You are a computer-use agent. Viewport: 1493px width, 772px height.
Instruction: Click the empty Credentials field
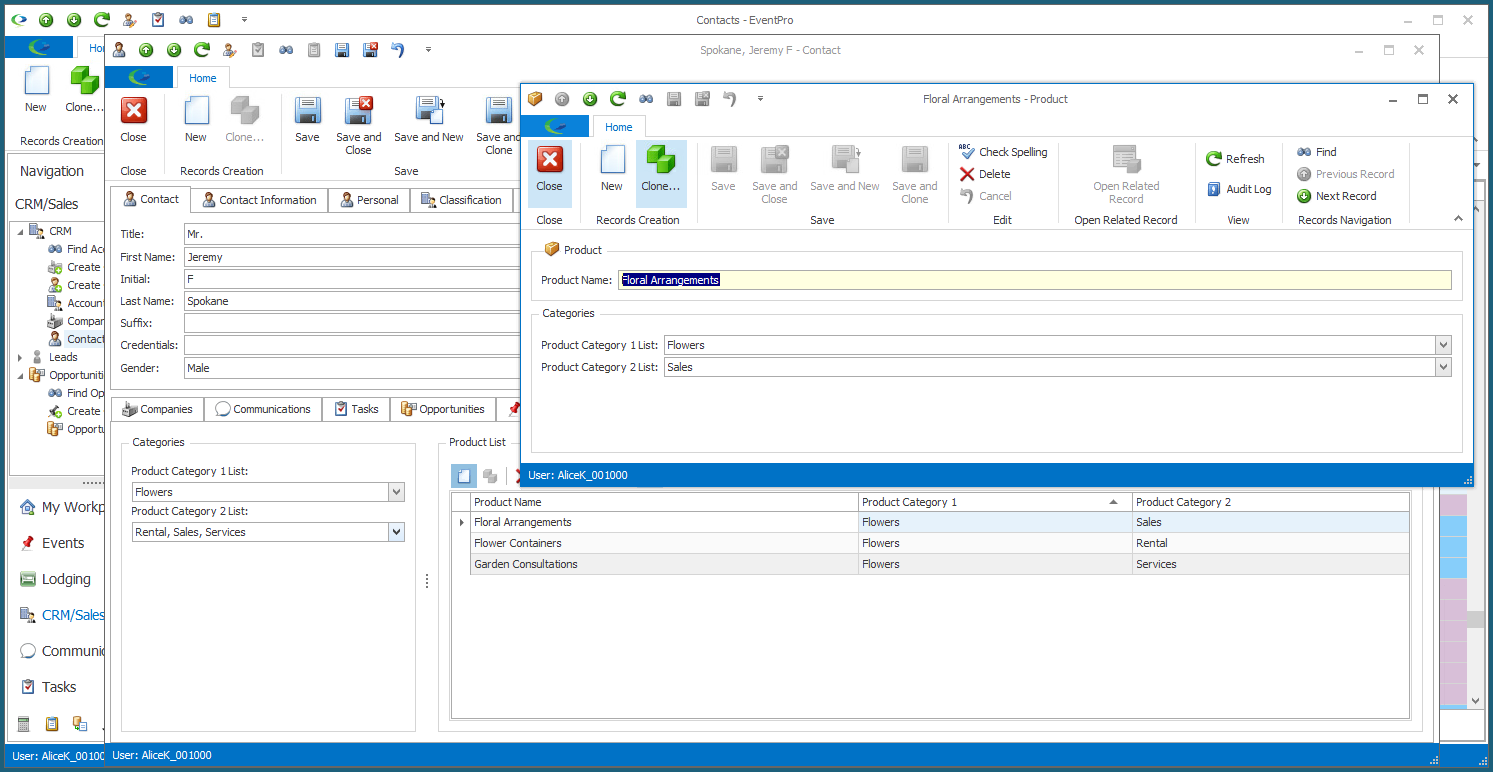point(352,345)
